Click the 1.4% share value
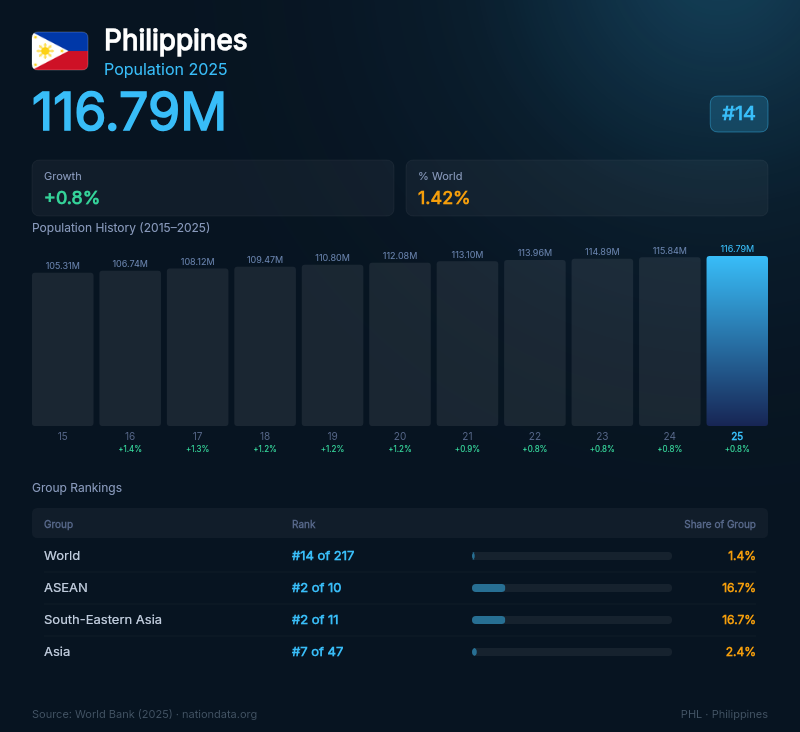The width and height of the screenshot is (800, 732). point(741,556)
